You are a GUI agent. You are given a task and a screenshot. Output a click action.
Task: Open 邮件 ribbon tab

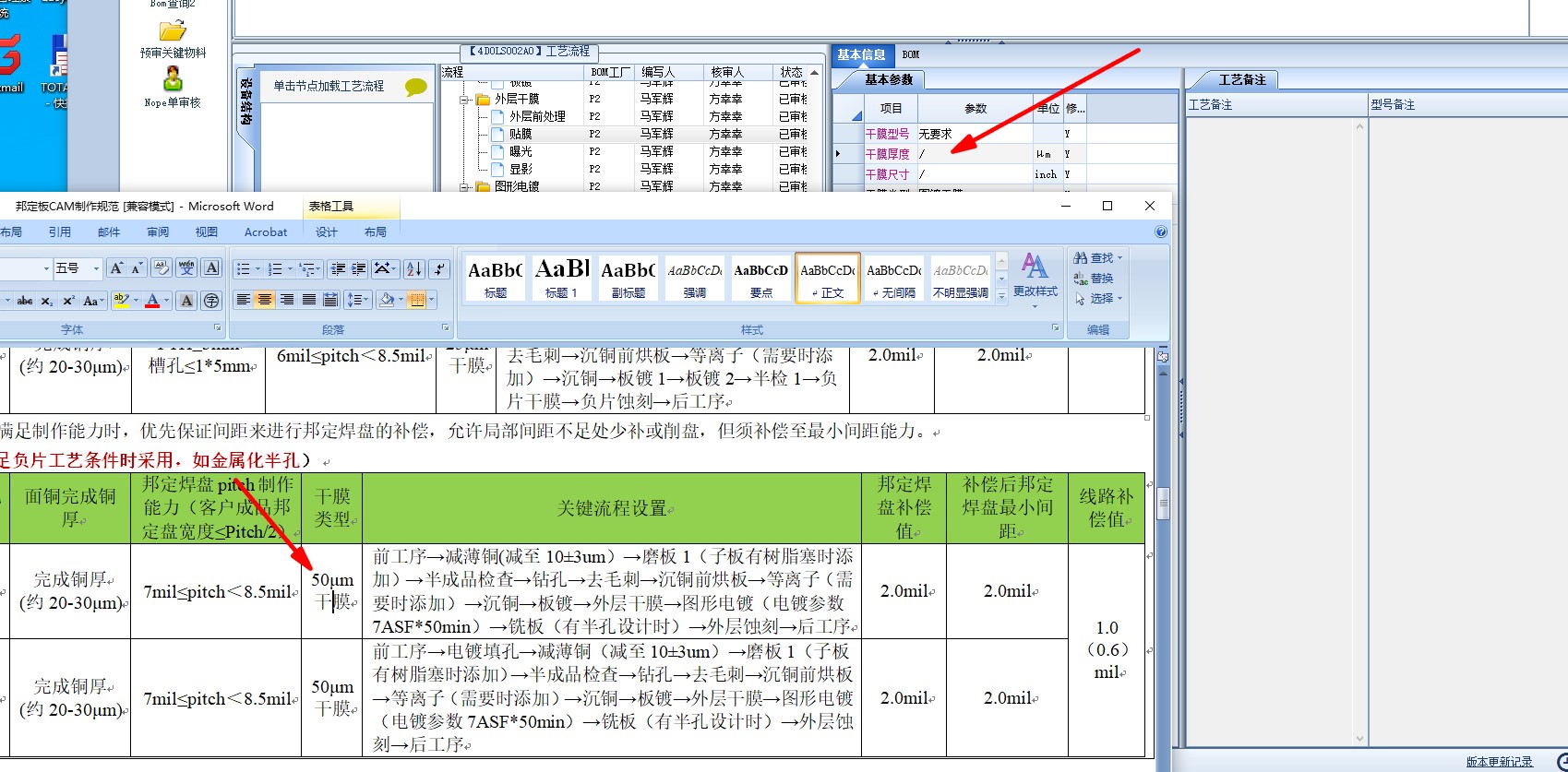pos(109,232)
